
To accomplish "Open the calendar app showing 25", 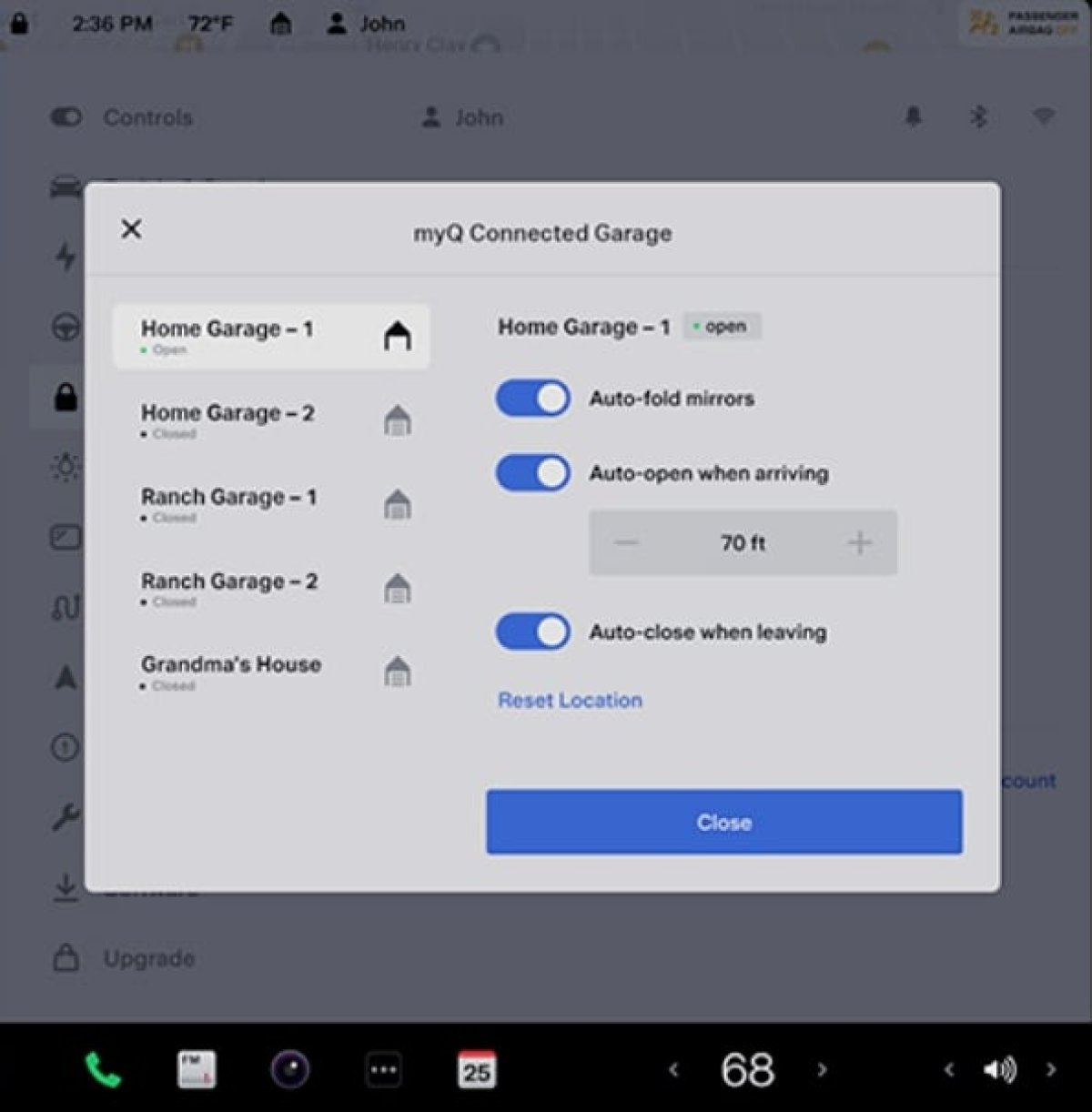I will (x=476, y=1070).
